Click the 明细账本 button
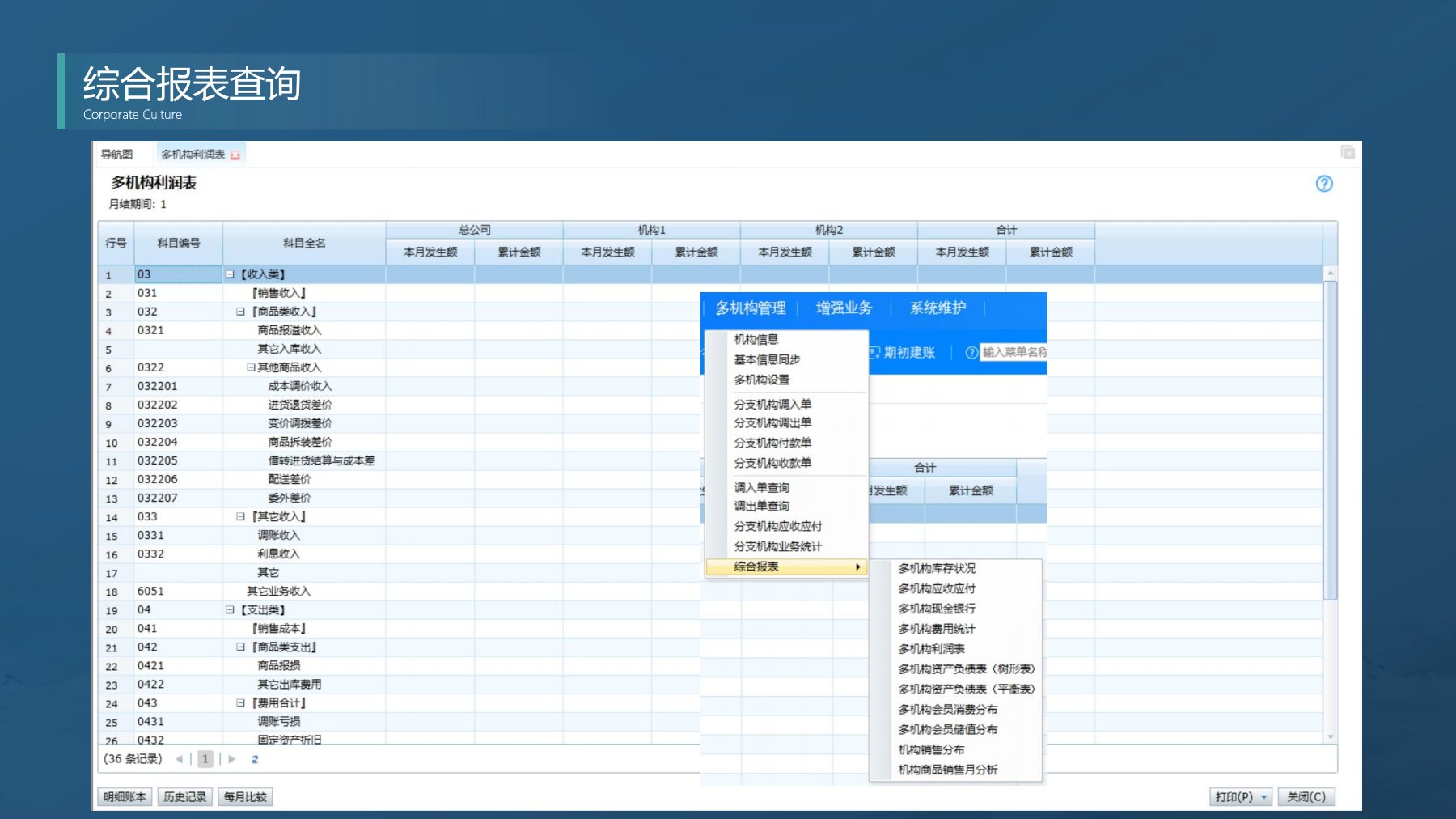 [125, 797]
